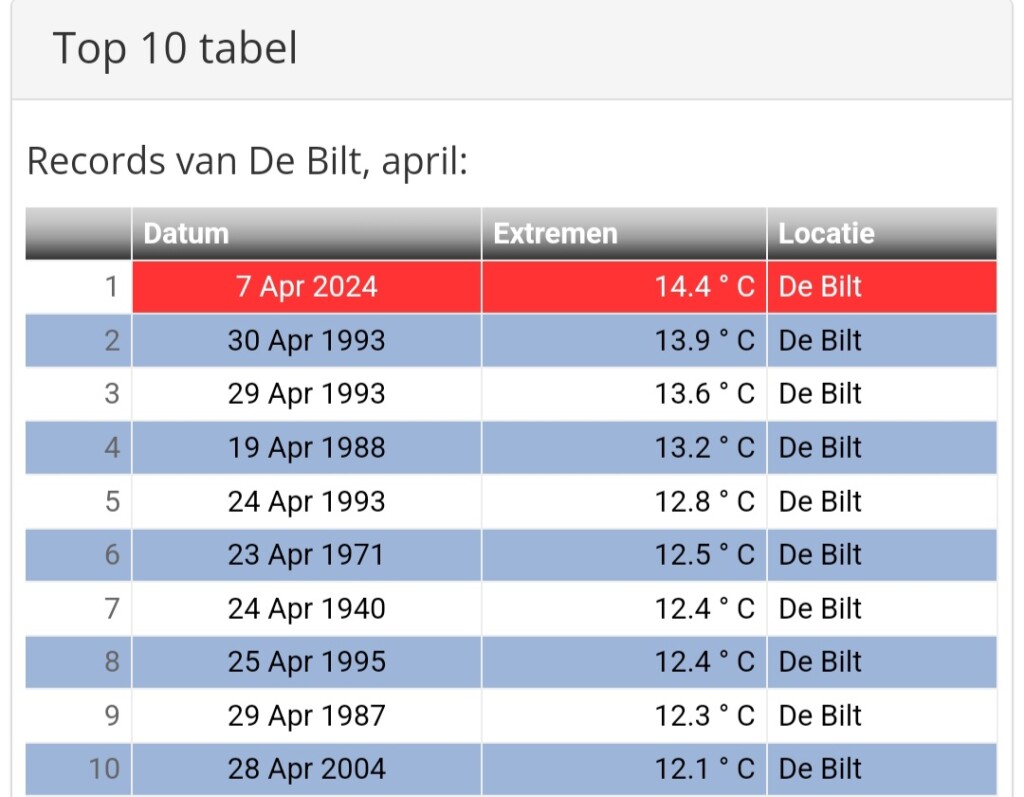The image size is (1024, 797).
Task: Click rank number 10 cell
Action: click(x=78, y=770)
